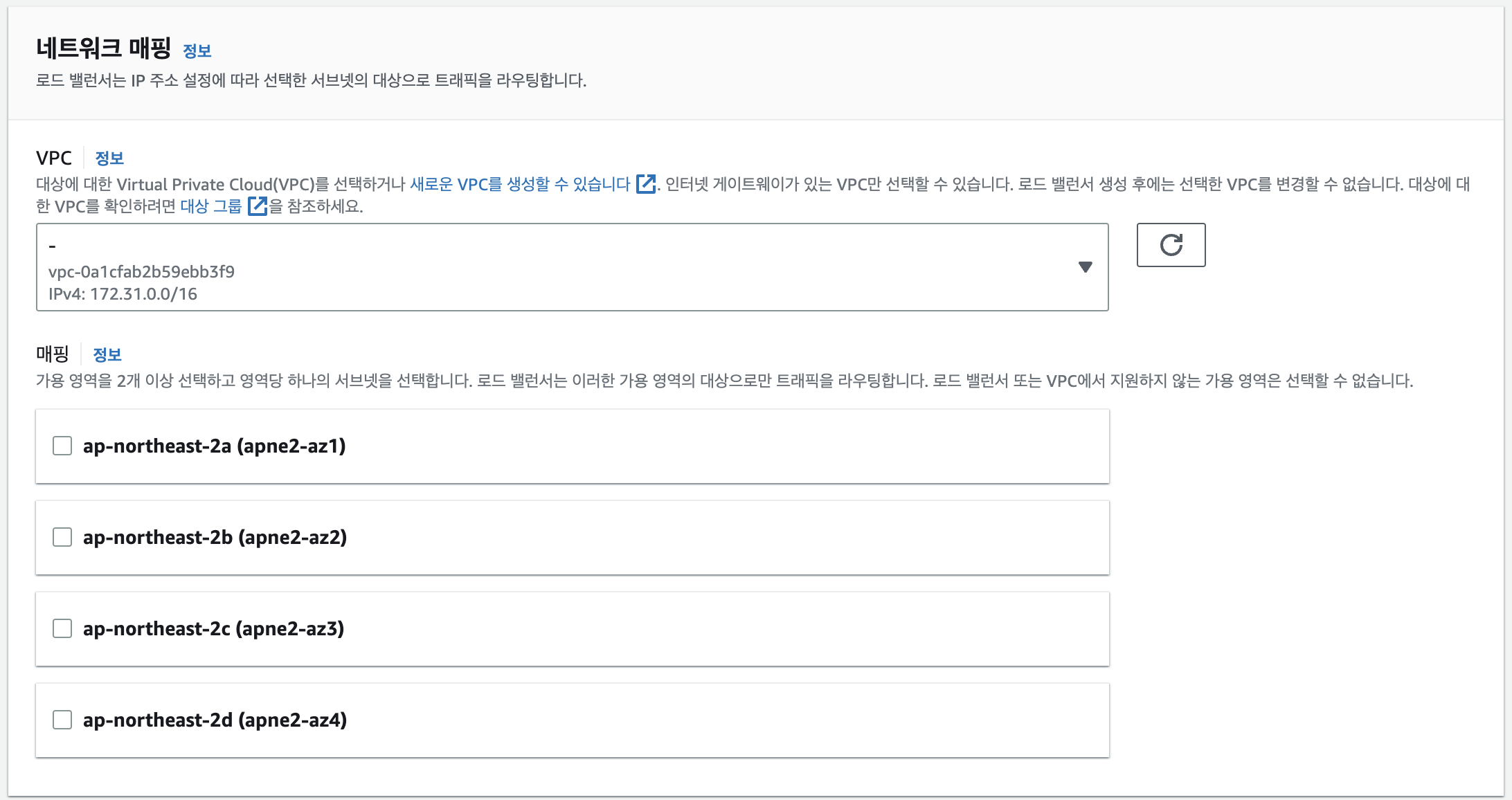Screen dimensions: 1512x800
Task: Open 정보 link beside 네트워크 매핑 heading
Action: [x=197, y=51]
